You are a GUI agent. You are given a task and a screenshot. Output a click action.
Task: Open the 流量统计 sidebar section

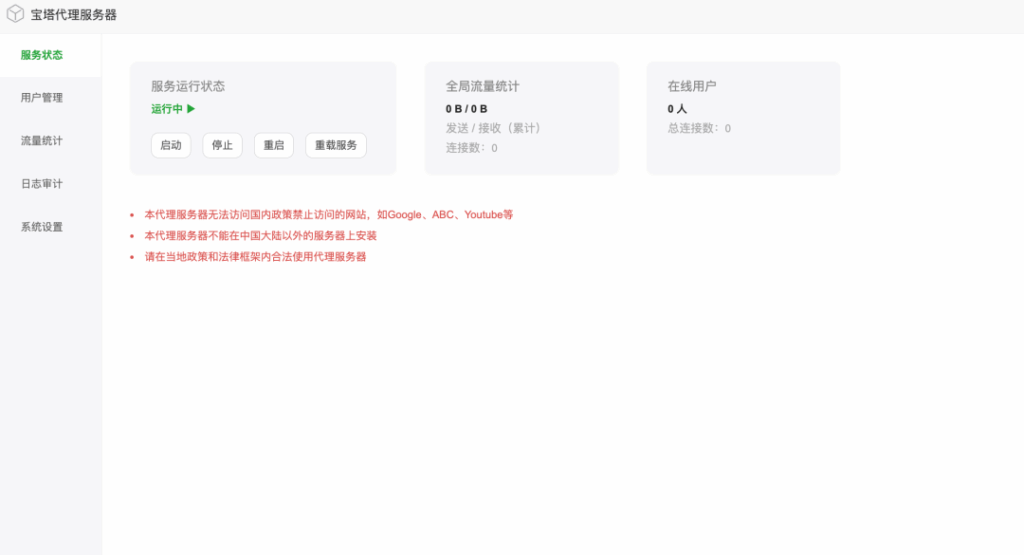pos(42,141)
